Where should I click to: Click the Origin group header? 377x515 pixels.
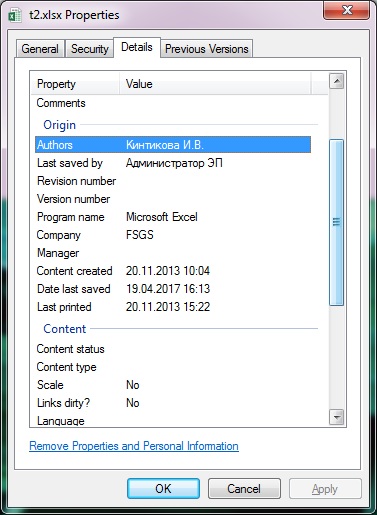[60, 125]
